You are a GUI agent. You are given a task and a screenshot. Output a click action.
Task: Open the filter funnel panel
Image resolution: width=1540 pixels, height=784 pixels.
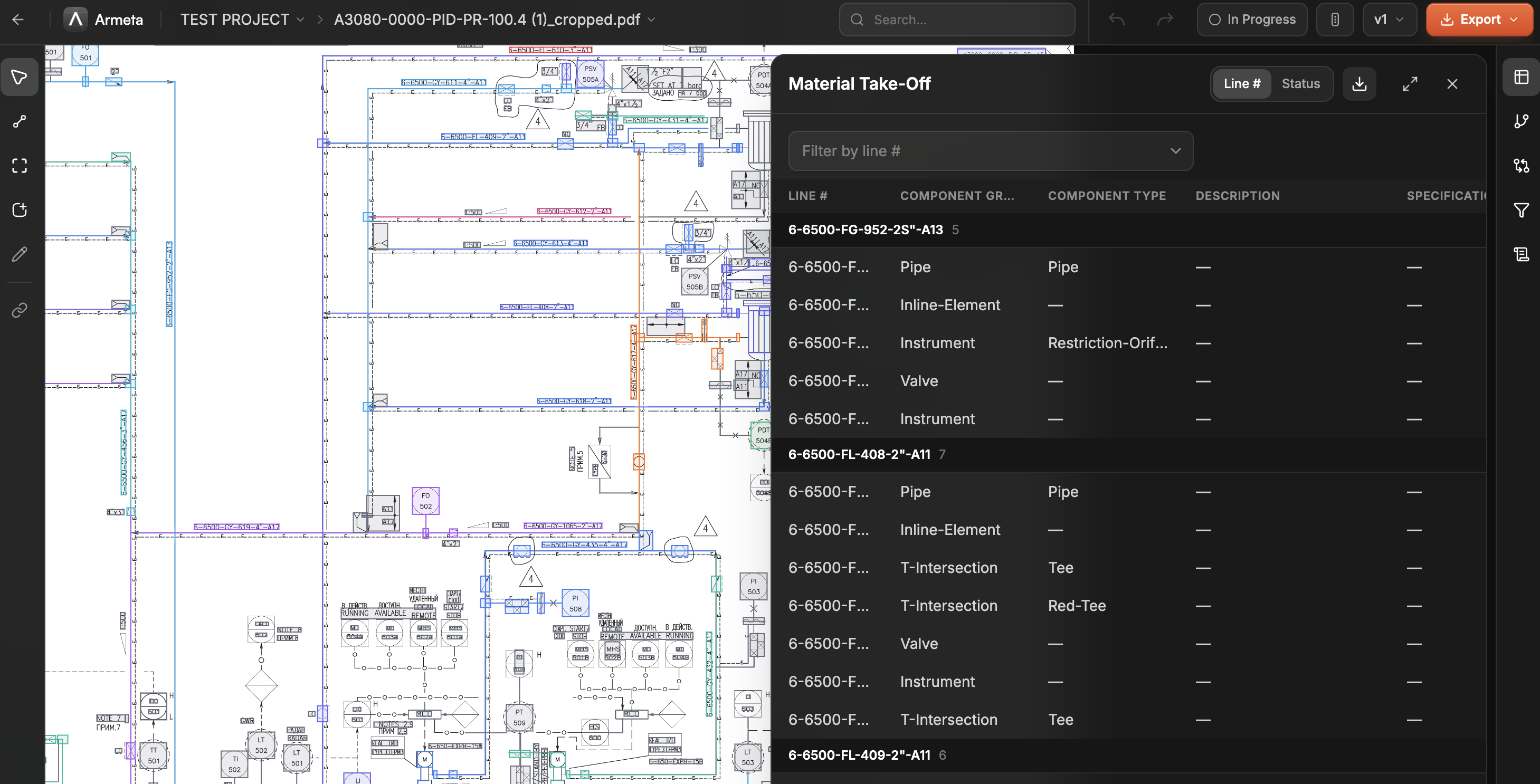pyautogui.click(x=1521, y=210)
